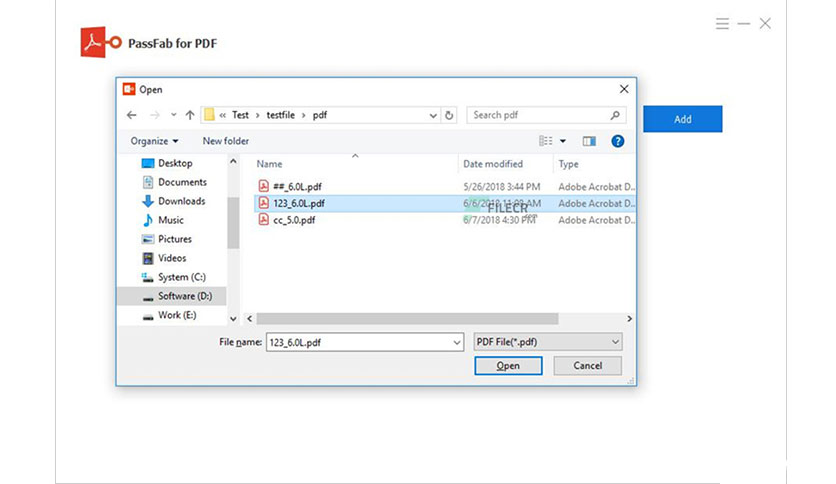Select the file cc_5.0.pdf
This screenshot has height=484, width=836.
tap(294, 220)
